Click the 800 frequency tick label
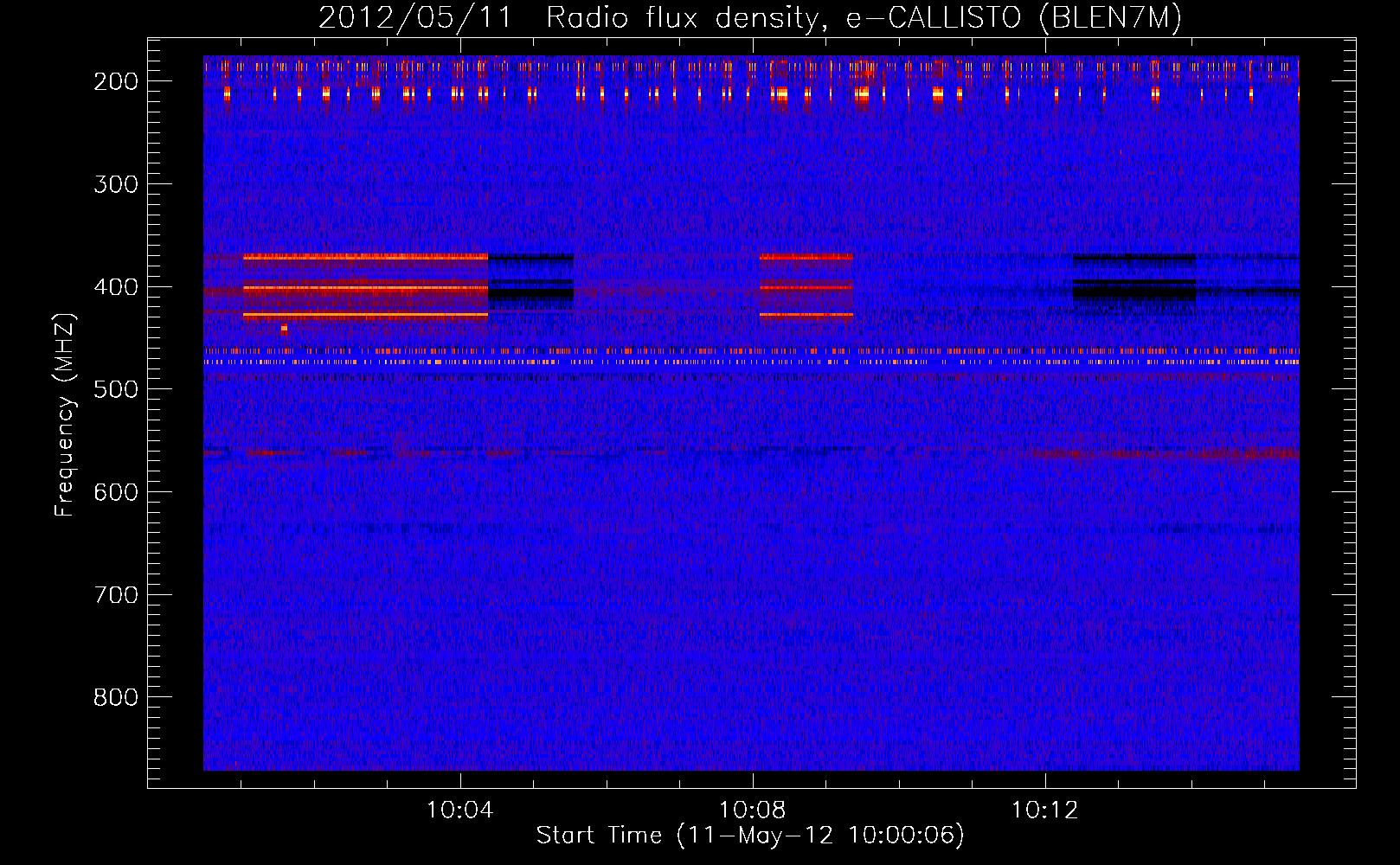1400x865 pixels. [115, 697]
